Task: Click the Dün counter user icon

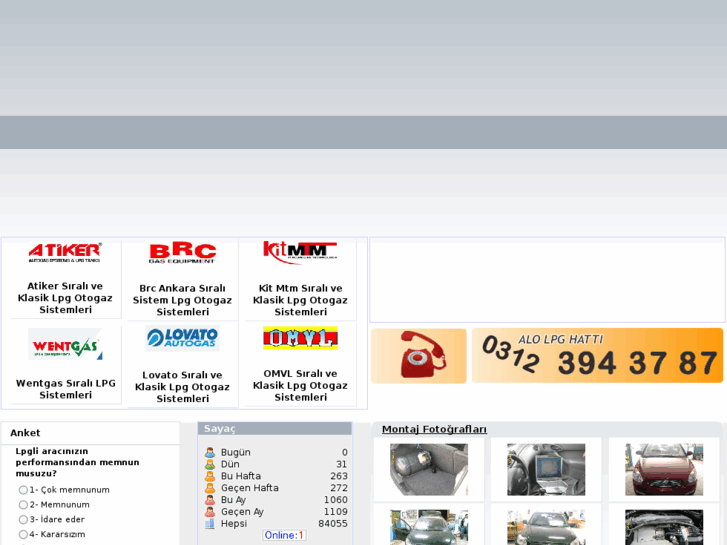Action: pos(210,464)
